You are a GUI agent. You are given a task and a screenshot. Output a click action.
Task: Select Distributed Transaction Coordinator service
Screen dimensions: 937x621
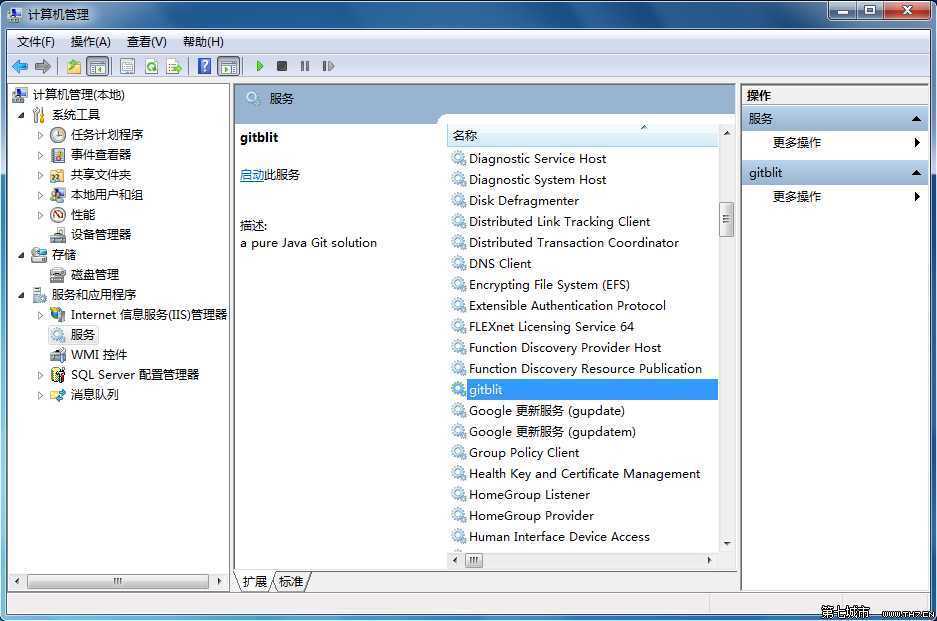click(574, 242)
